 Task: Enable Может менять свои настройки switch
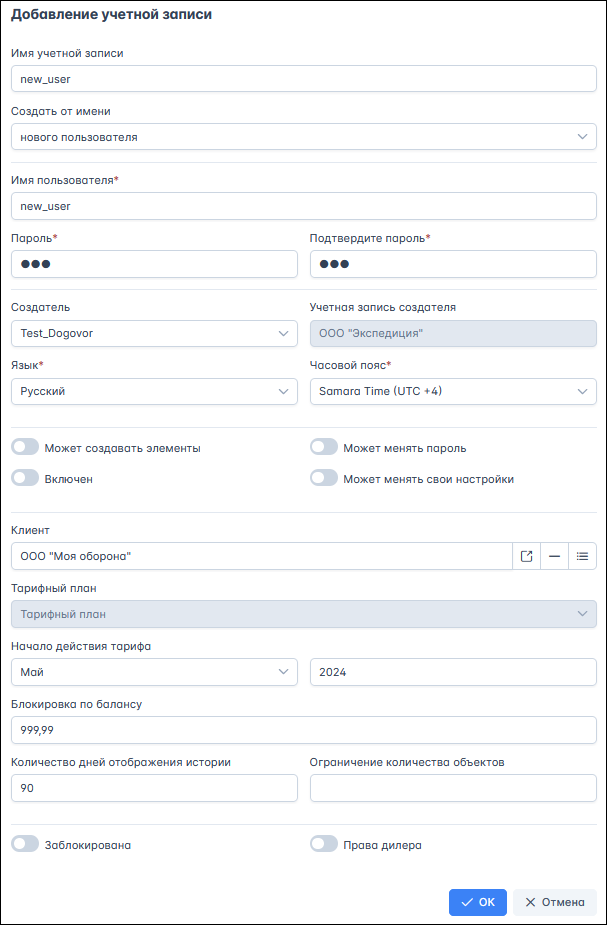324,478
